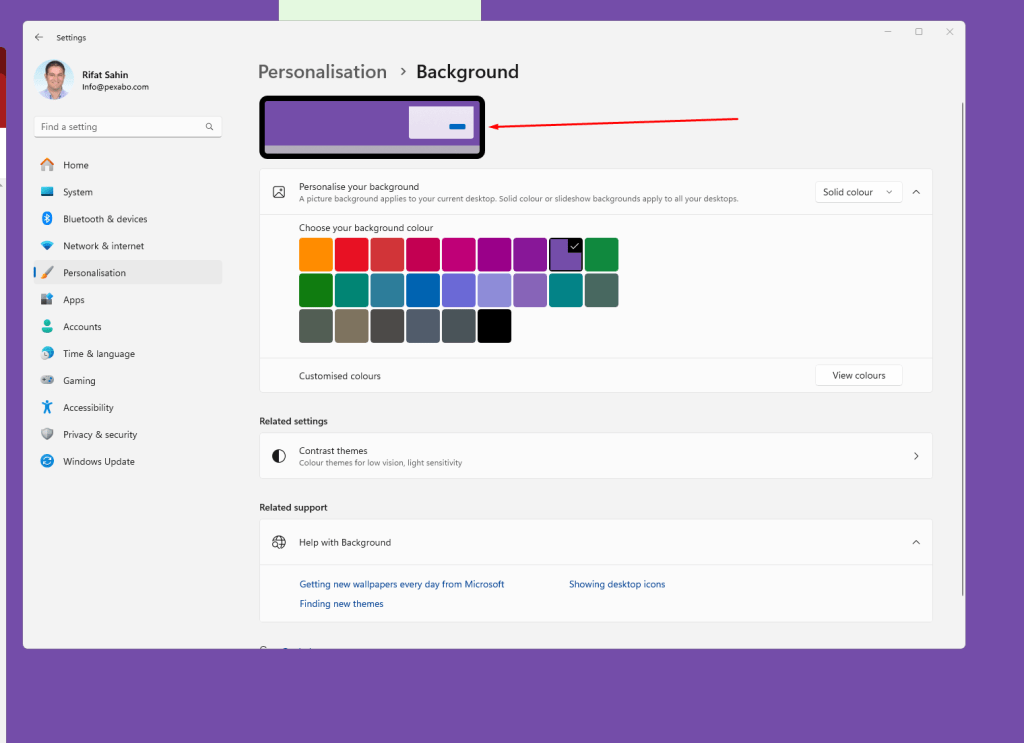Viewport: 1024px width, 743px height.
Task: Open the Solid colour background type dropdown
Action: pyautogui.click(x=858, y=192)
